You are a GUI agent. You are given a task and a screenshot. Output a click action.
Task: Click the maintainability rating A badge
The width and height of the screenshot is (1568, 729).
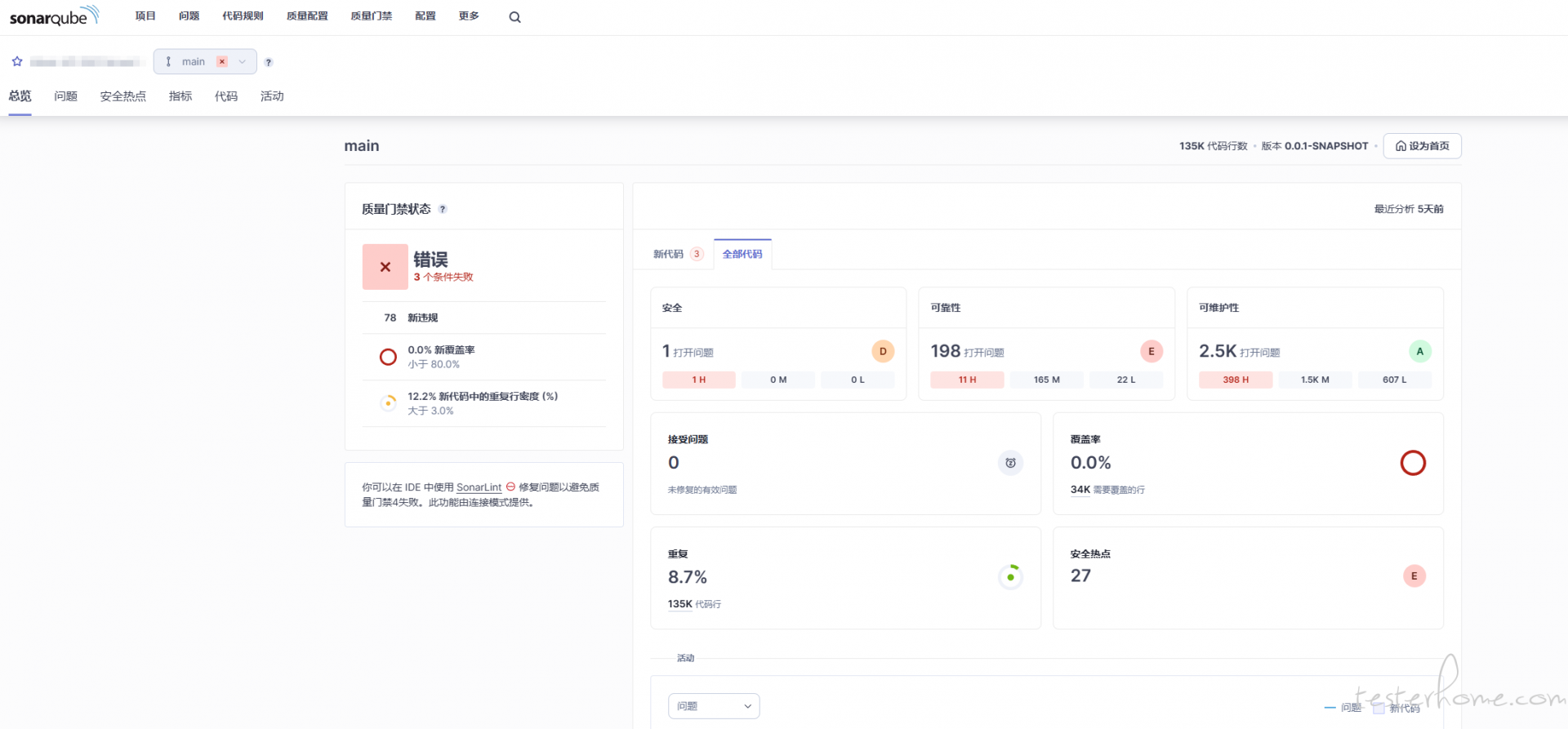[x=1419, y=351]
